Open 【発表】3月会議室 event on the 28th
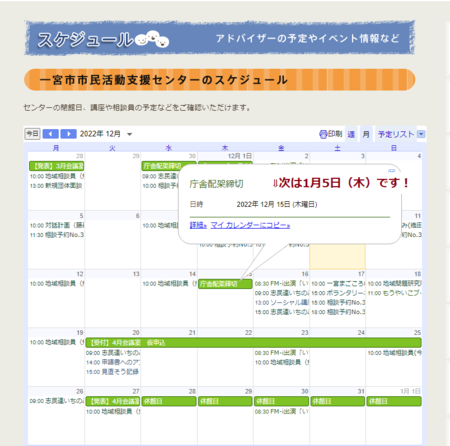Screen dimensions: 450x446 coord(56,166)
